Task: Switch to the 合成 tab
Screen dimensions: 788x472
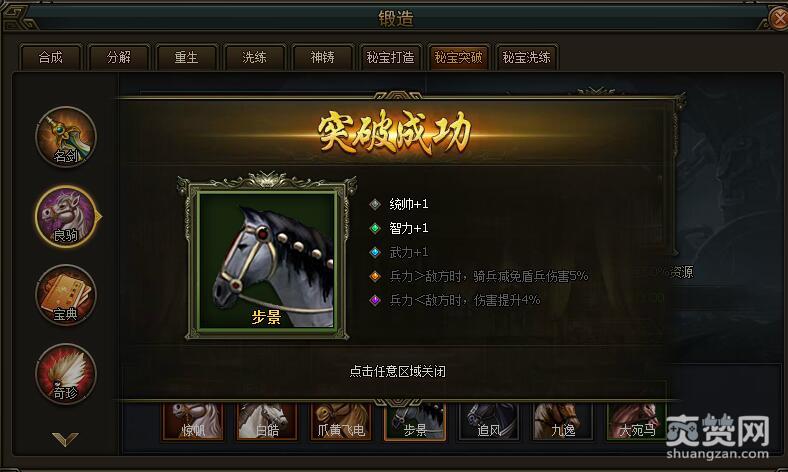Action: pyautogui.click(x=51, y=57)
